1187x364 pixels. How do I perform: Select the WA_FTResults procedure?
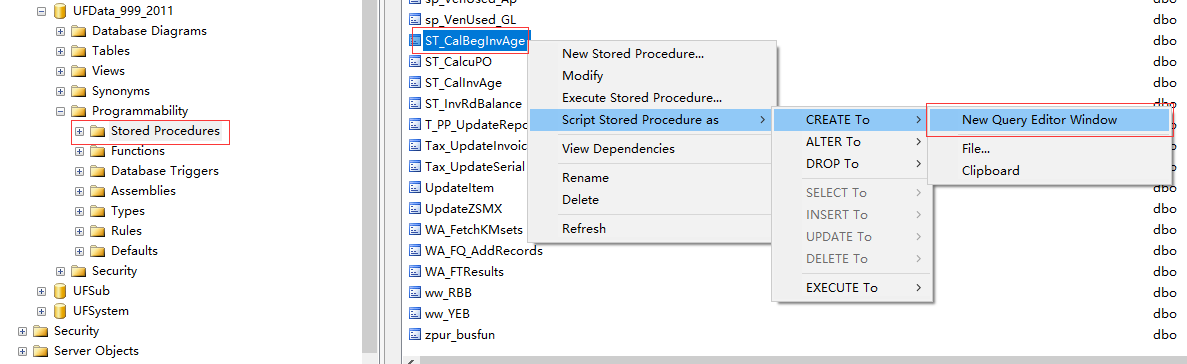coord(464,271)
